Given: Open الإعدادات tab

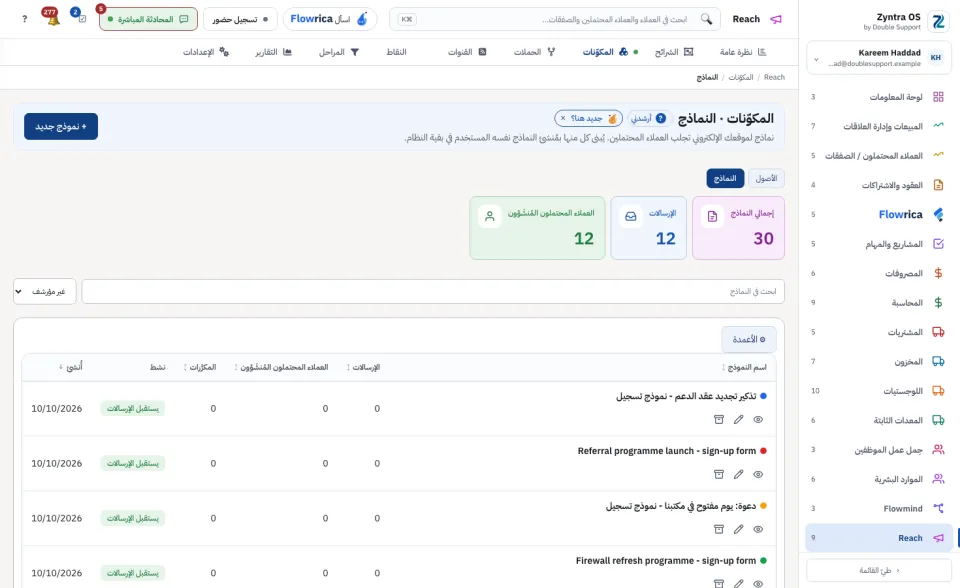Looking at the screenshot, I should click(206, 52).
